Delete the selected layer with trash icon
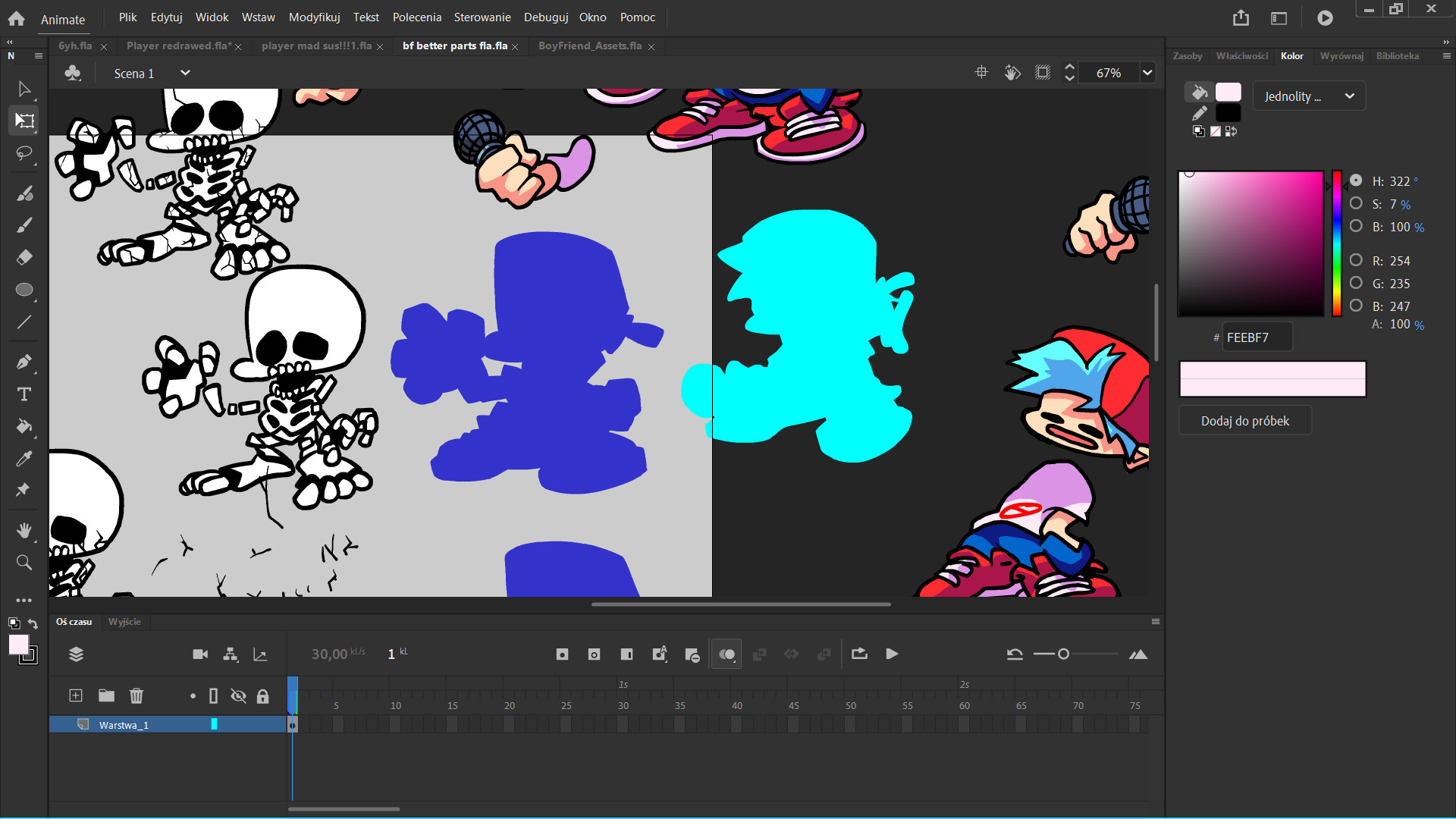 click(136, 695)
